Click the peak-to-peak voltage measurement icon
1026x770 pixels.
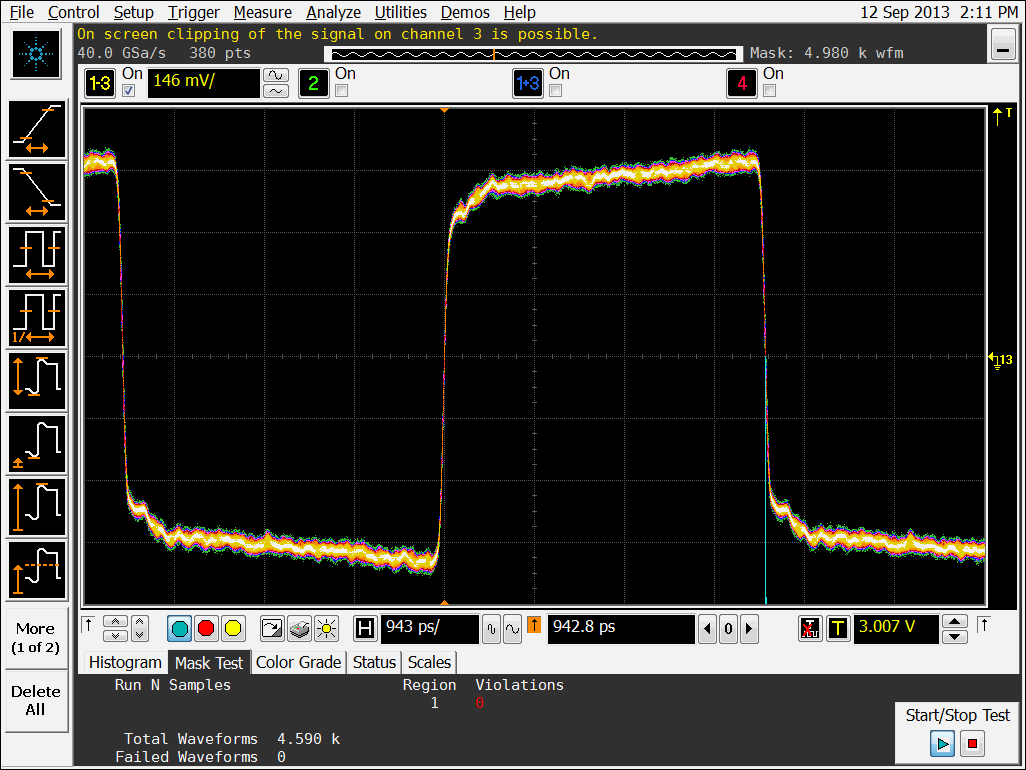pos(37,381)
